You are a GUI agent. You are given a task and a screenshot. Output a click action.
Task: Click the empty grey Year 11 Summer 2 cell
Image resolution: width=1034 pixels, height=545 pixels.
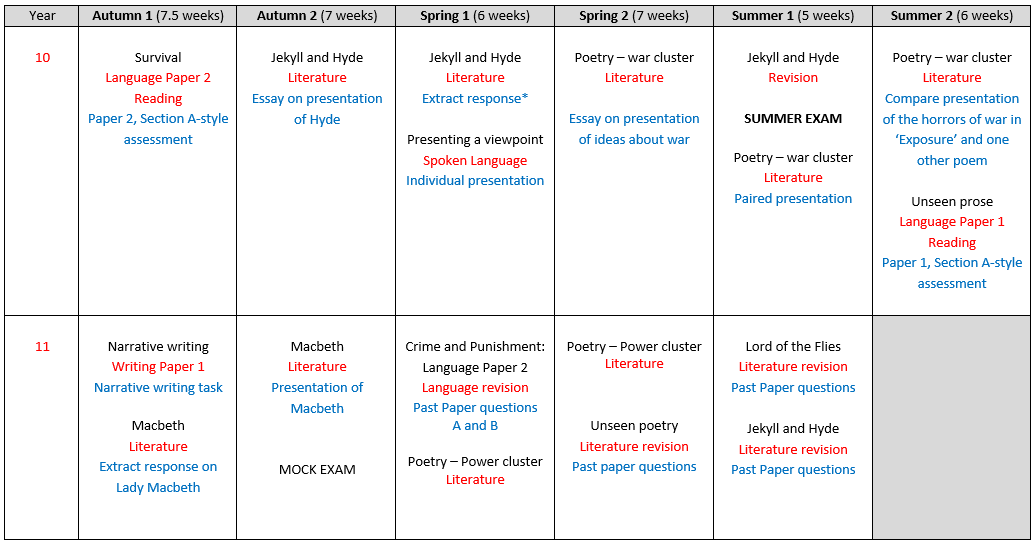coord(952,427)
